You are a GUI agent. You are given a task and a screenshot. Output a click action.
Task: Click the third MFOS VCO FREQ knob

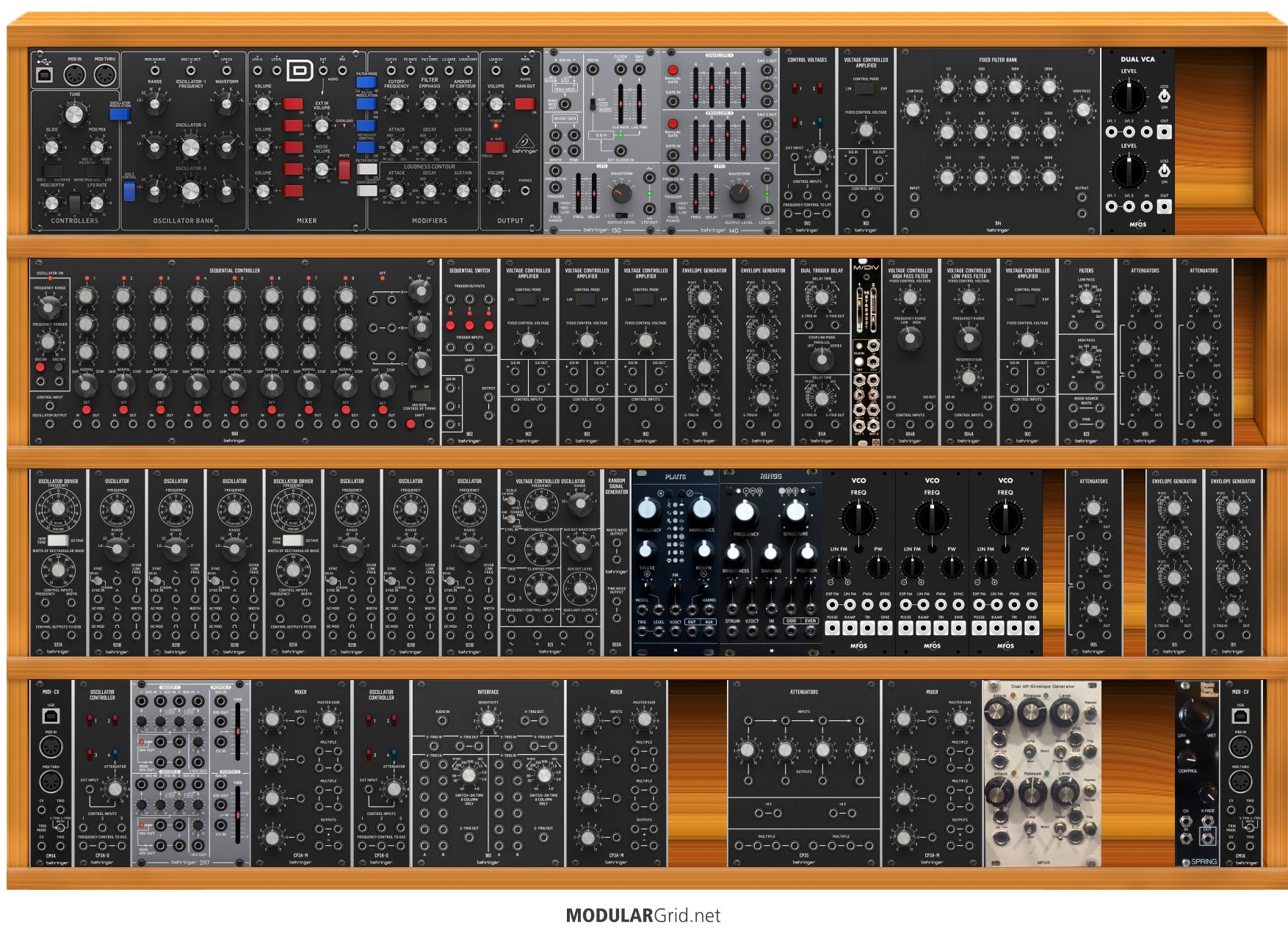(x=1005, y=518)
